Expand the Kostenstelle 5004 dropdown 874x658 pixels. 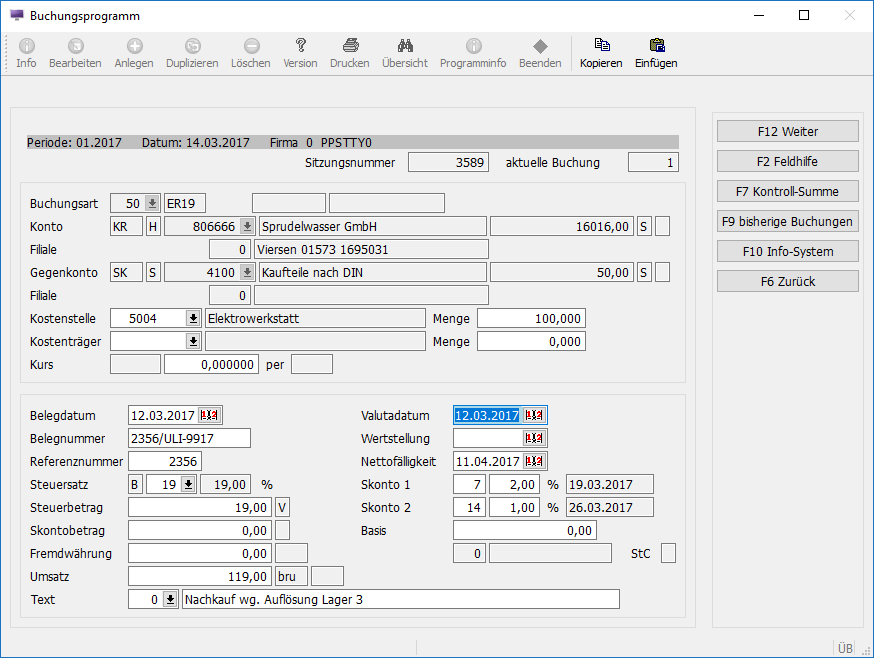[x=193, y=318]
